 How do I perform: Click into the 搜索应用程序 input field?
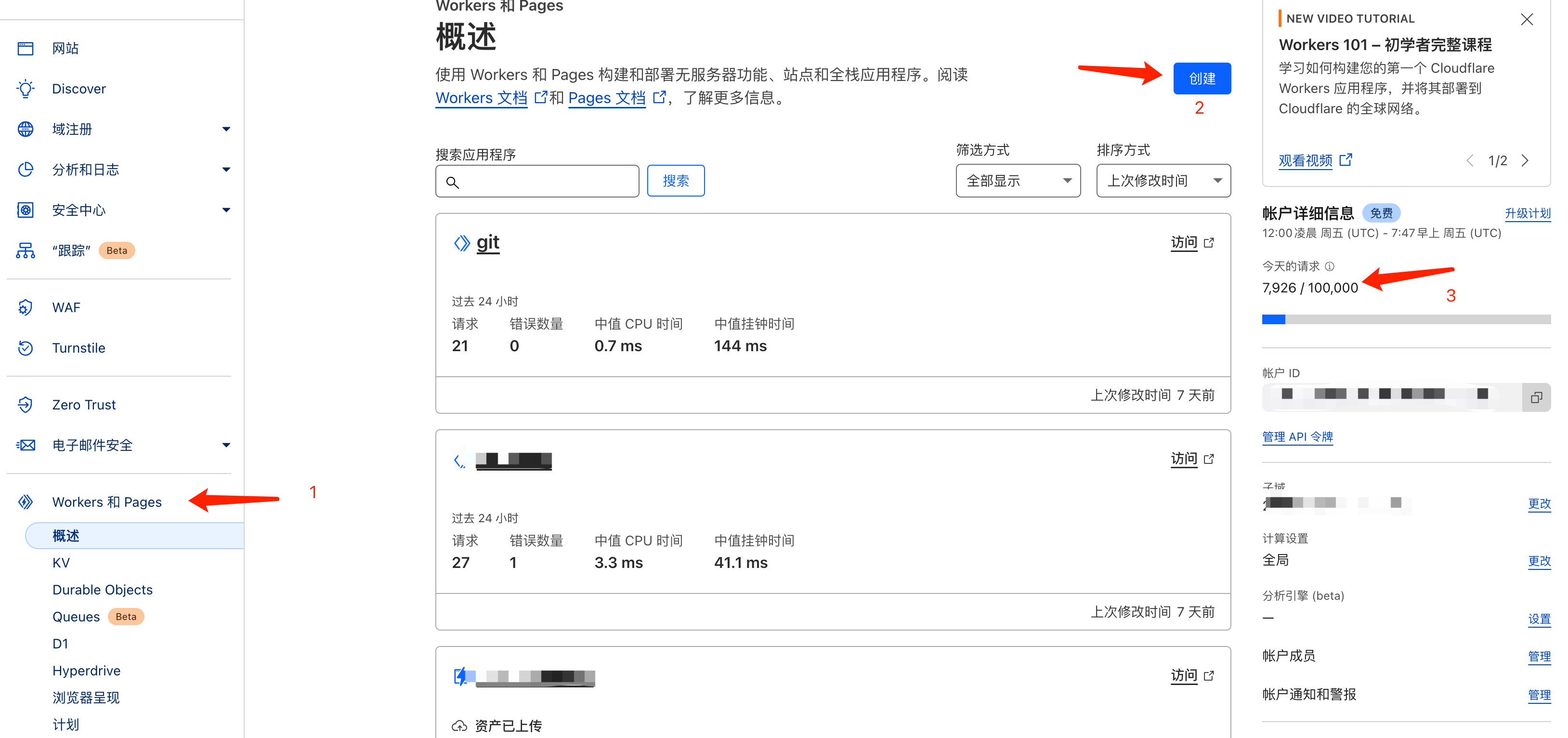point(537,181)
